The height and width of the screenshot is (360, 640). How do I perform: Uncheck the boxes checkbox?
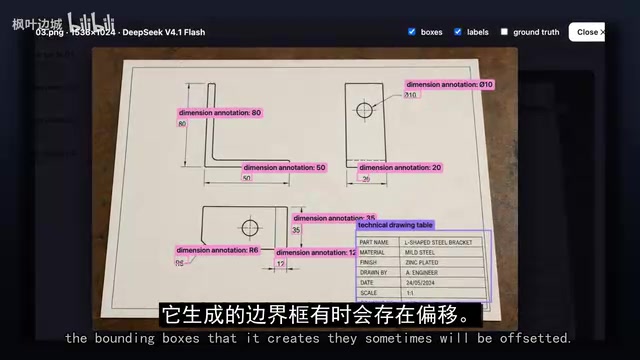point(411,32)
